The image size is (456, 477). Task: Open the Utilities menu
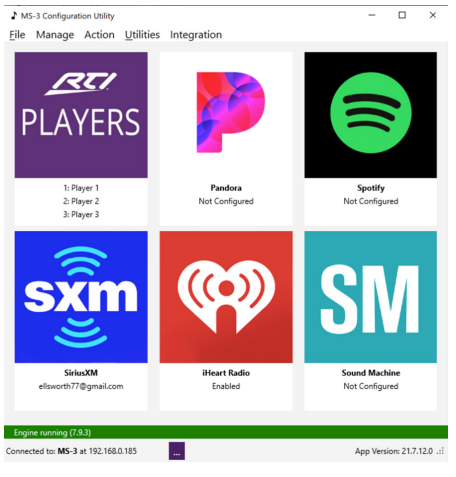point(142,35)
